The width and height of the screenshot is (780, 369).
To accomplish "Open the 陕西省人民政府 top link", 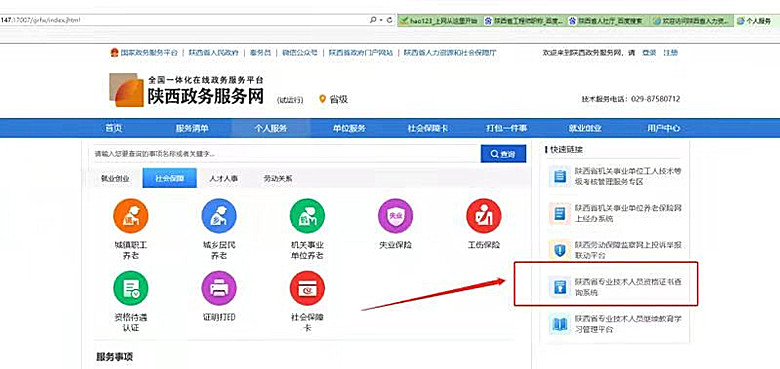I will (x=213, y=53).
